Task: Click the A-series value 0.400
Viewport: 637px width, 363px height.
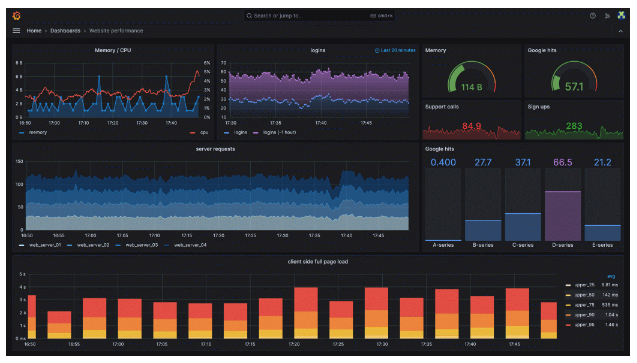Action: [x=443, y=162]
